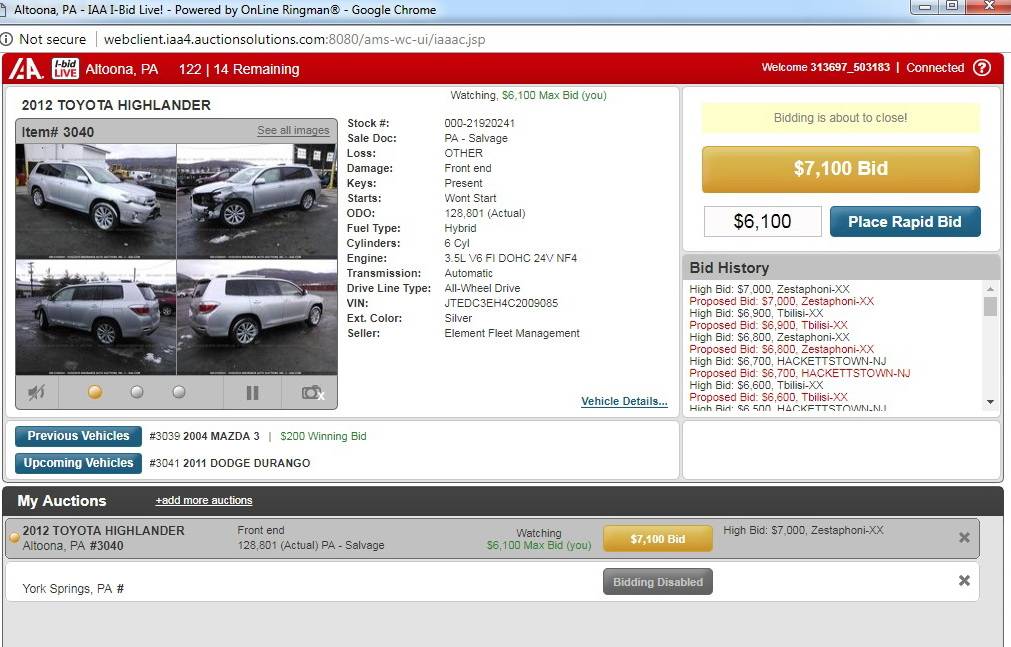
Task: Open the See all images link
Action: 293,130
